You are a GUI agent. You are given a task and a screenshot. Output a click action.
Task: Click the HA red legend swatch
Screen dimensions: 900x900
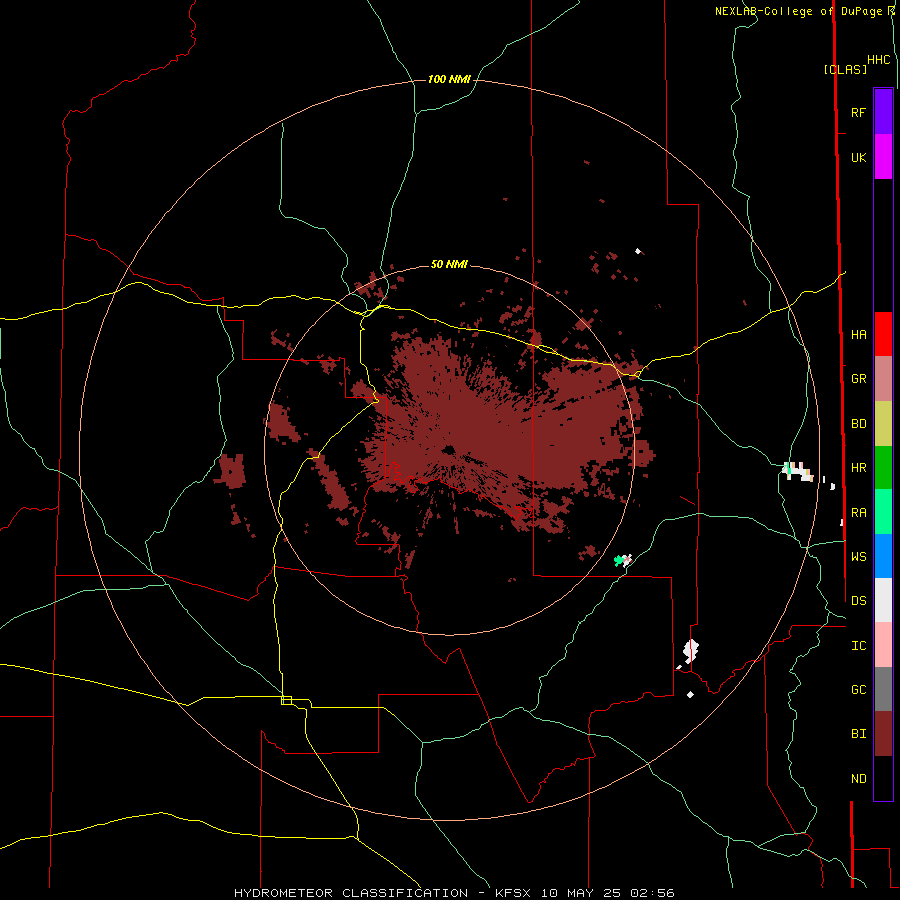pos(883,334)
